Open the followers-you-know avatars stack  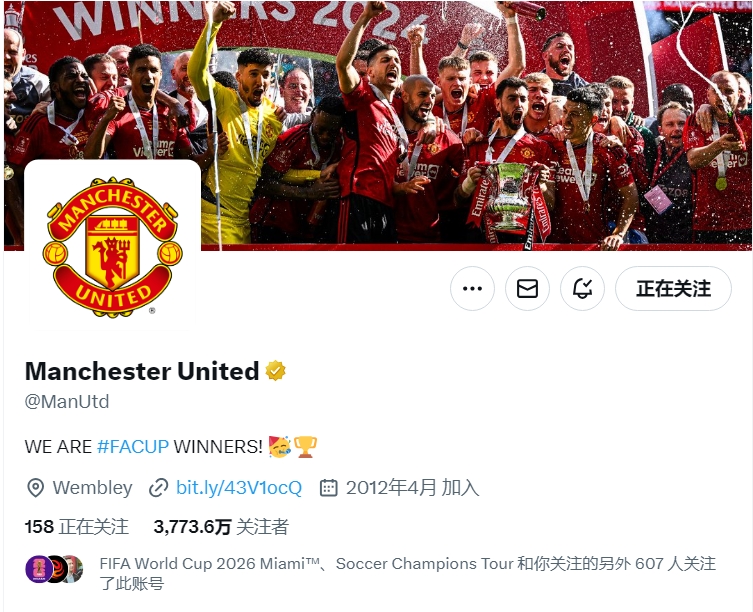pos(54,569)
